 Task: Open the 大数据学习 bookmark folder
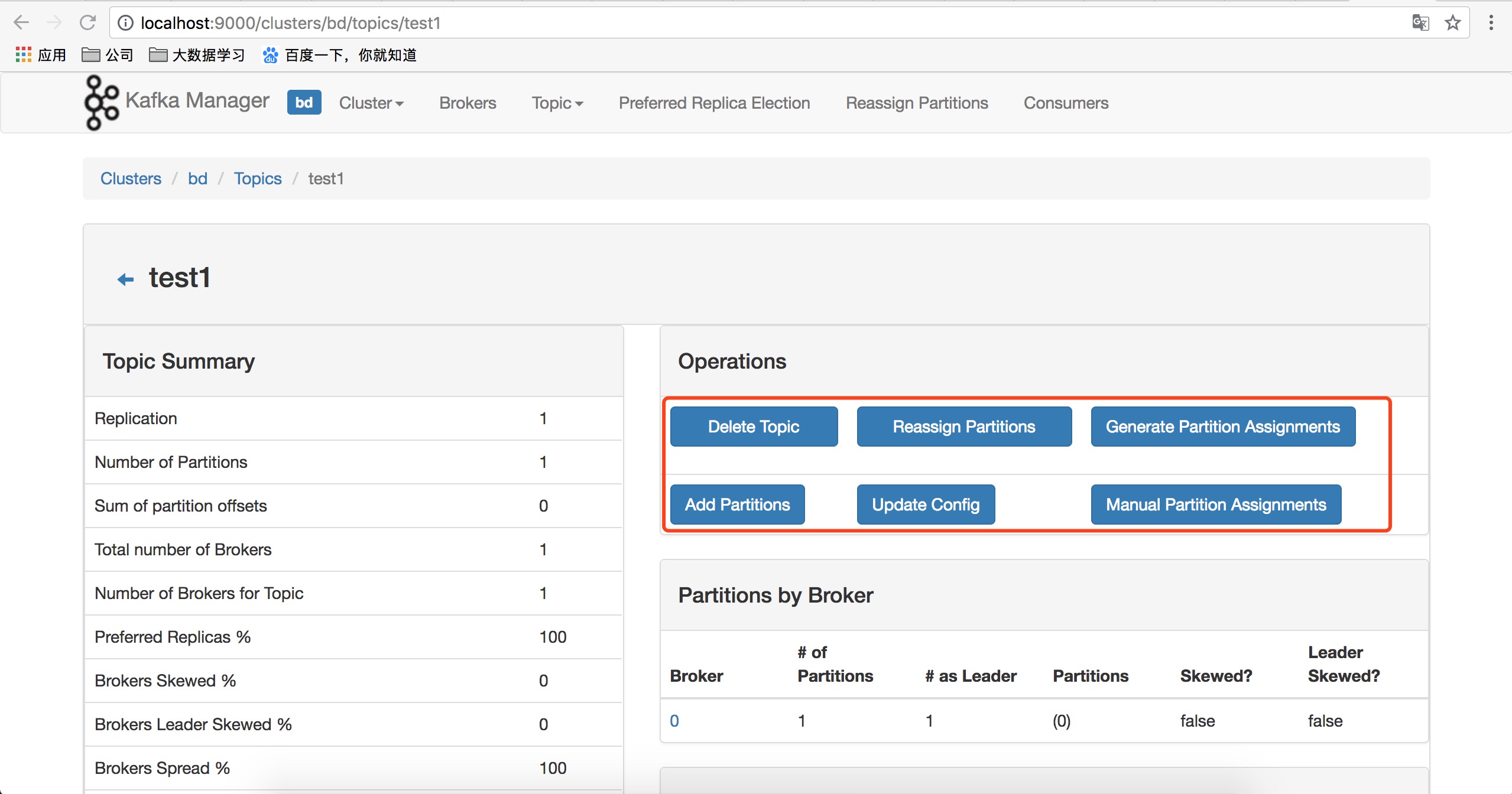(197, 55)
